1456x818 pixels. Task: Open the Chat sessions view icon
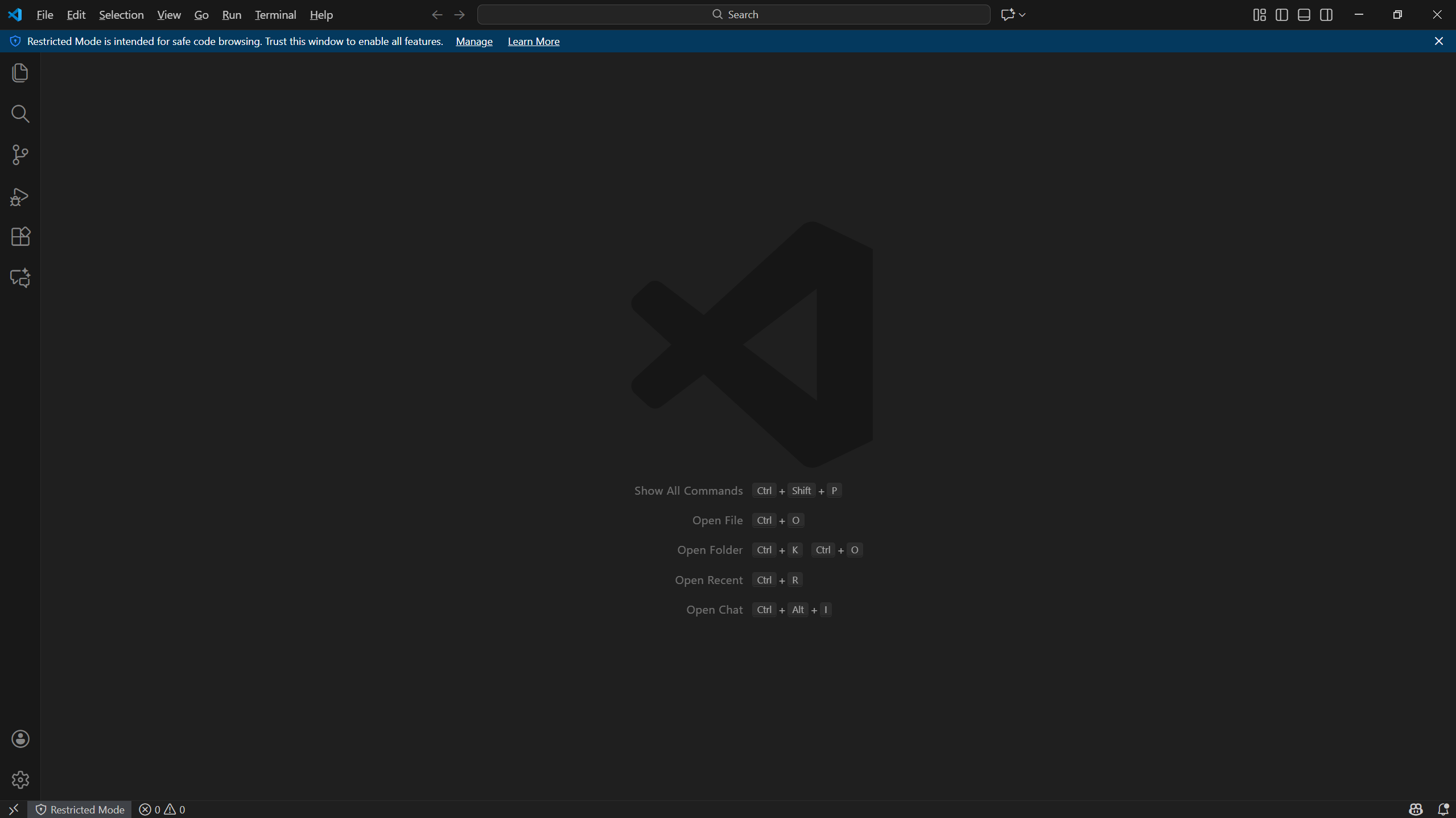[x=20, y=278]
